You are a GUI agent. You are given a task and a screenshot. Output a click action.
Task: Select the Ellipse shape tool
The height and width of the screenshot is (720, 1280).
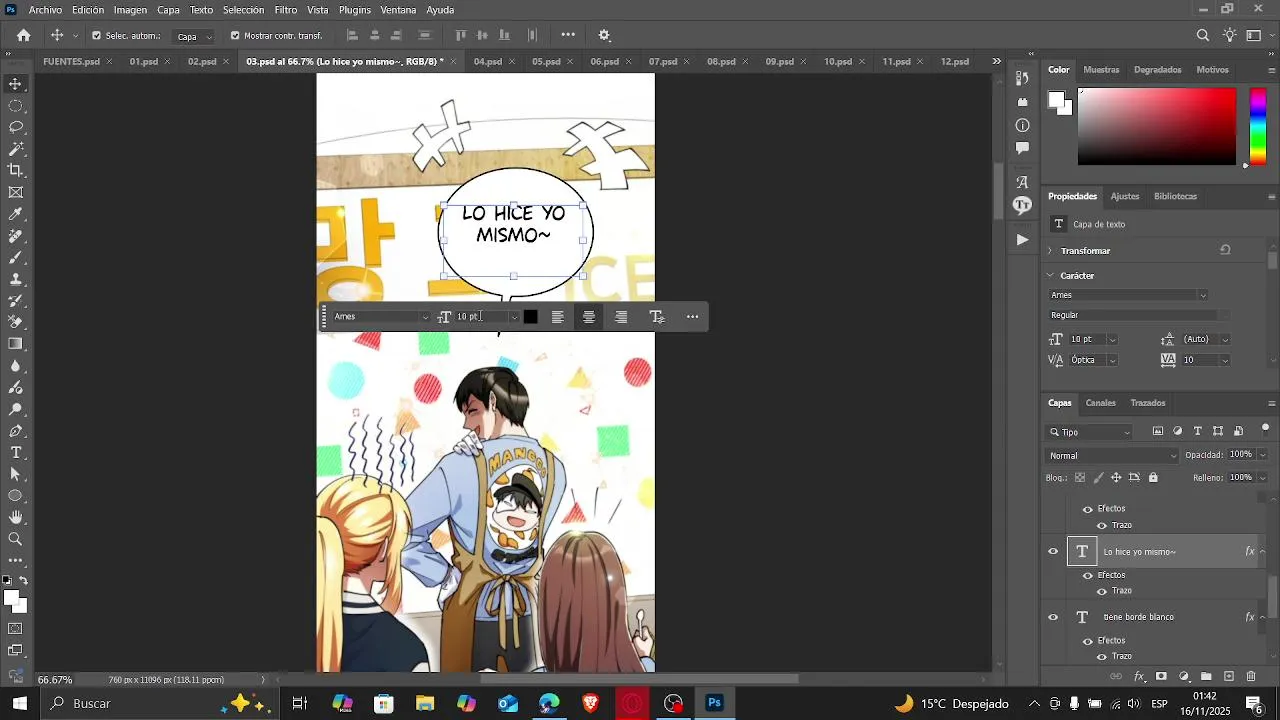pyautogui.click(x=16, y=496)
